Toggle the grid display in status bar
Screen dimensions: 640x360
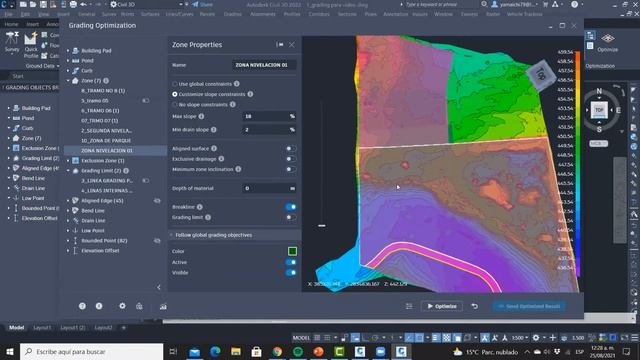[x=317, y=338]
